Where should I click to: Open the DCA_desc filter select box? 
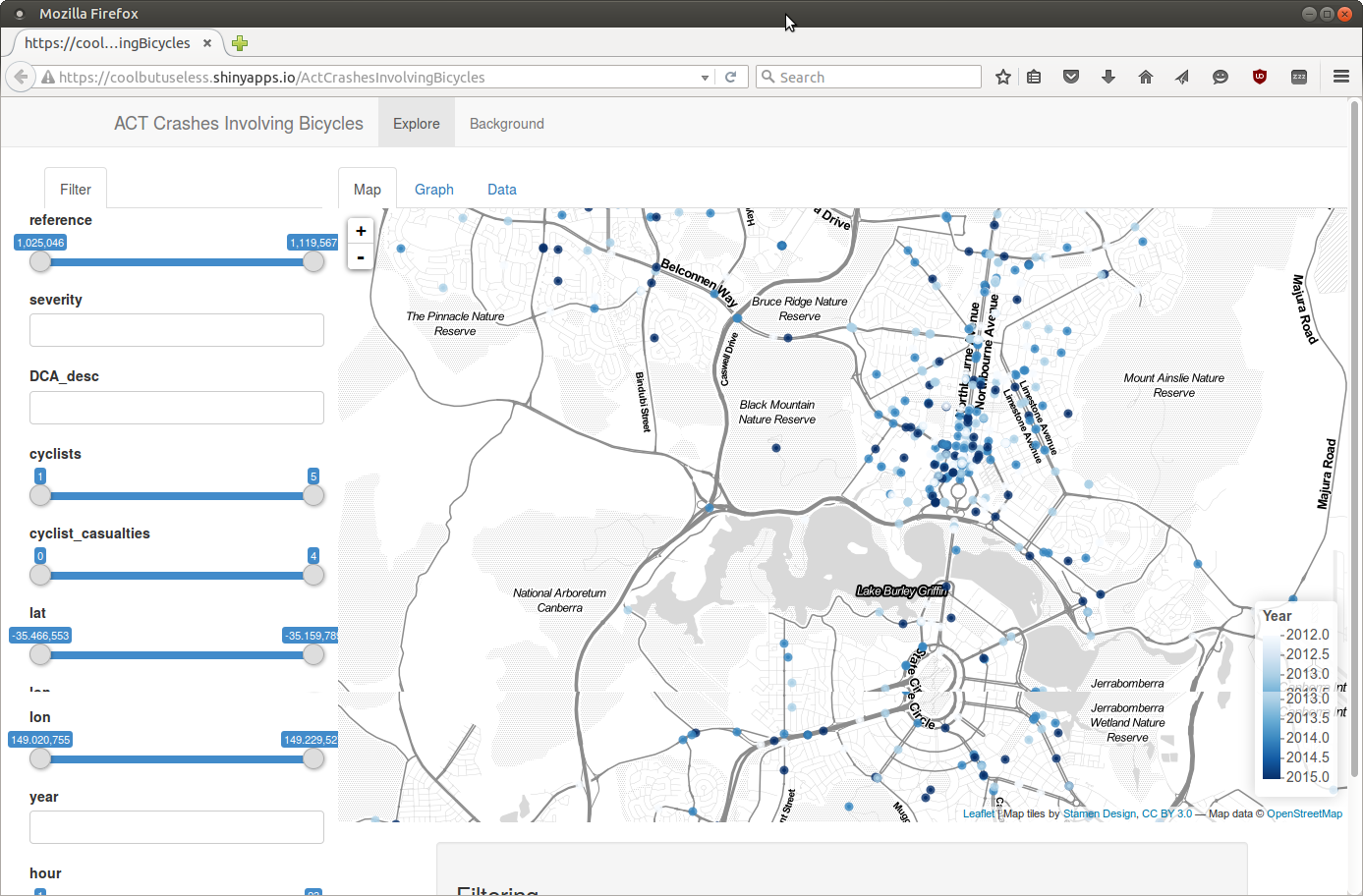click(x=177, y=408)
